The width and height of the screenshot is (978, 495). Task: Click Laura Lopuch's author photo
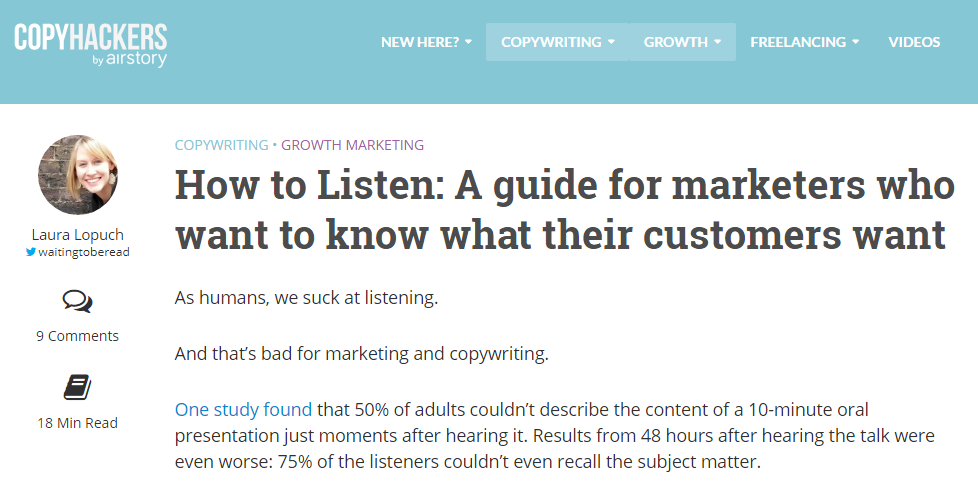[x=77, y=174]
